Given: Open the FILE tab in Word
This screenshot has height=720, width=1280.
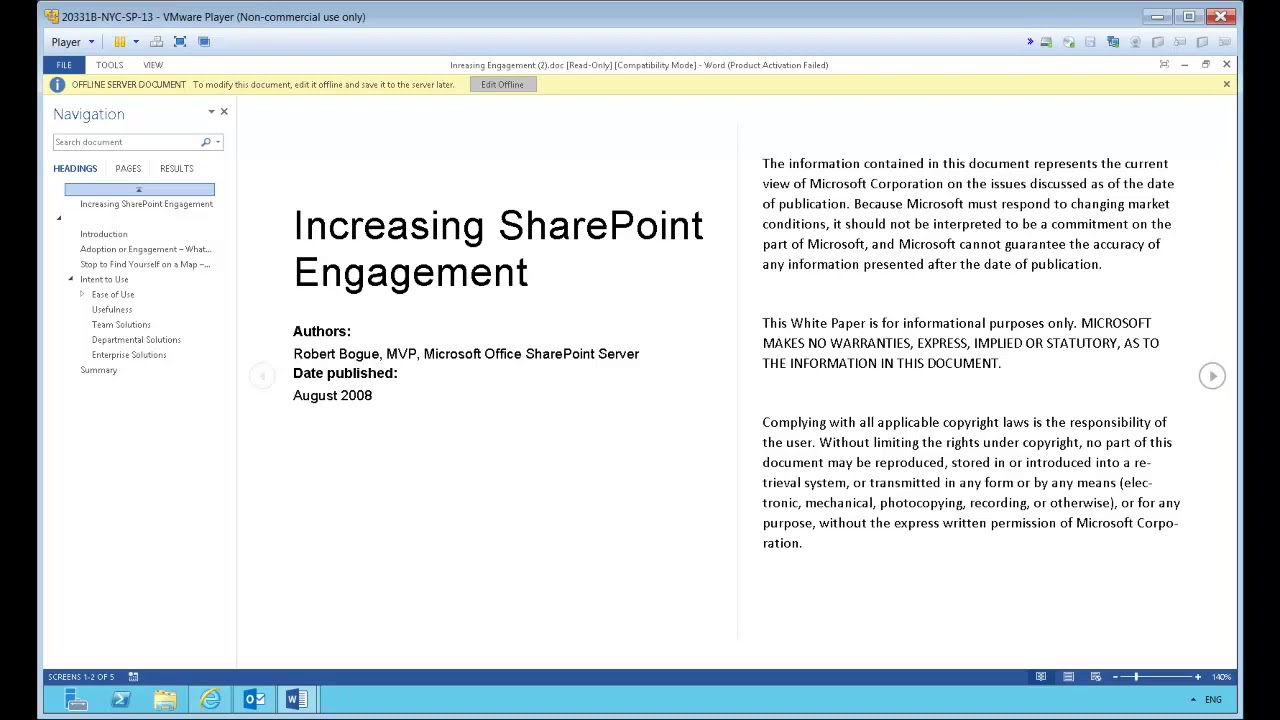Looking at the screenshot, I should [63, 65].
